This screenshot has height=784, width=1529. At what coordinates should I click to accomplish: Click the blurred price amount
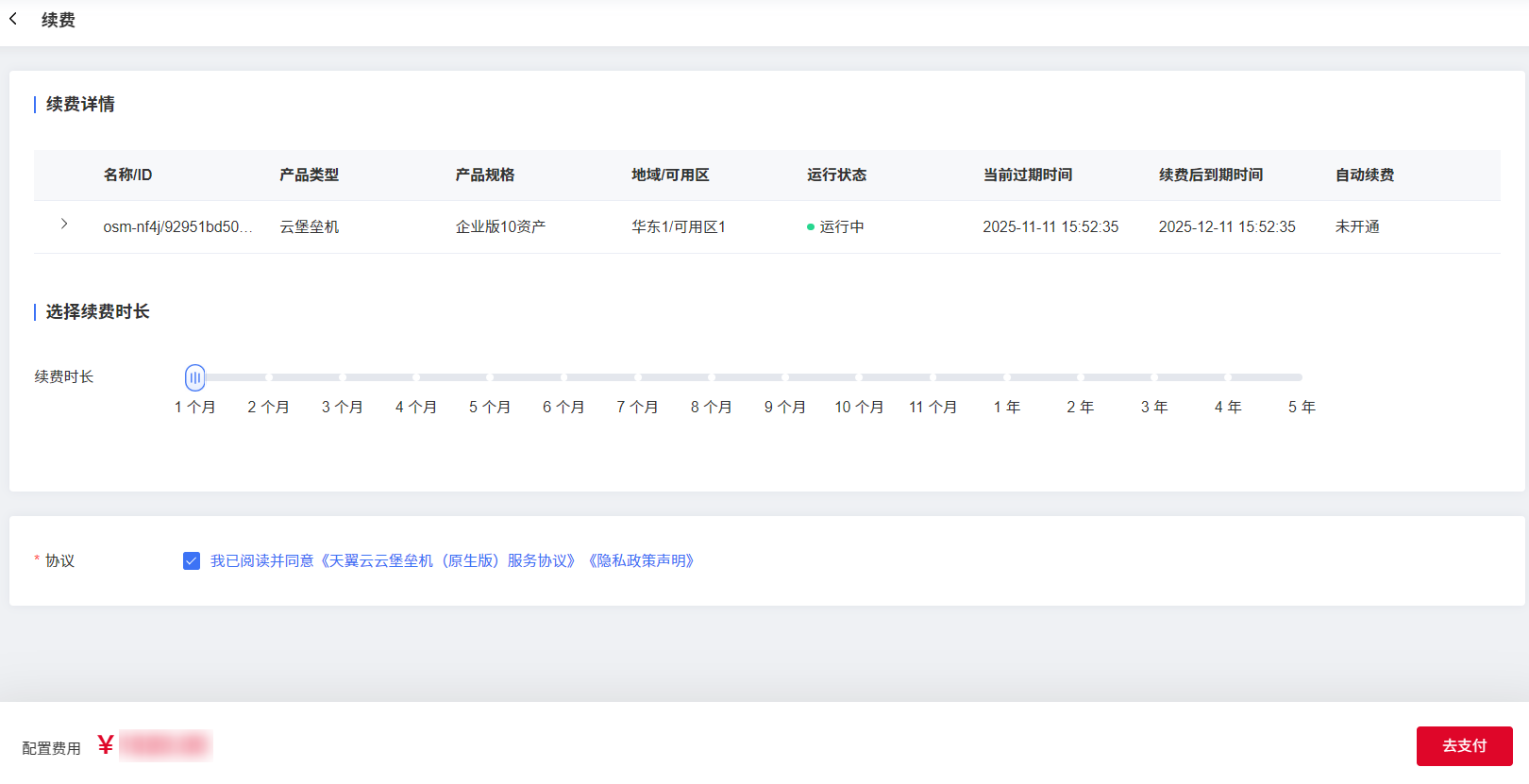point(166,746)
